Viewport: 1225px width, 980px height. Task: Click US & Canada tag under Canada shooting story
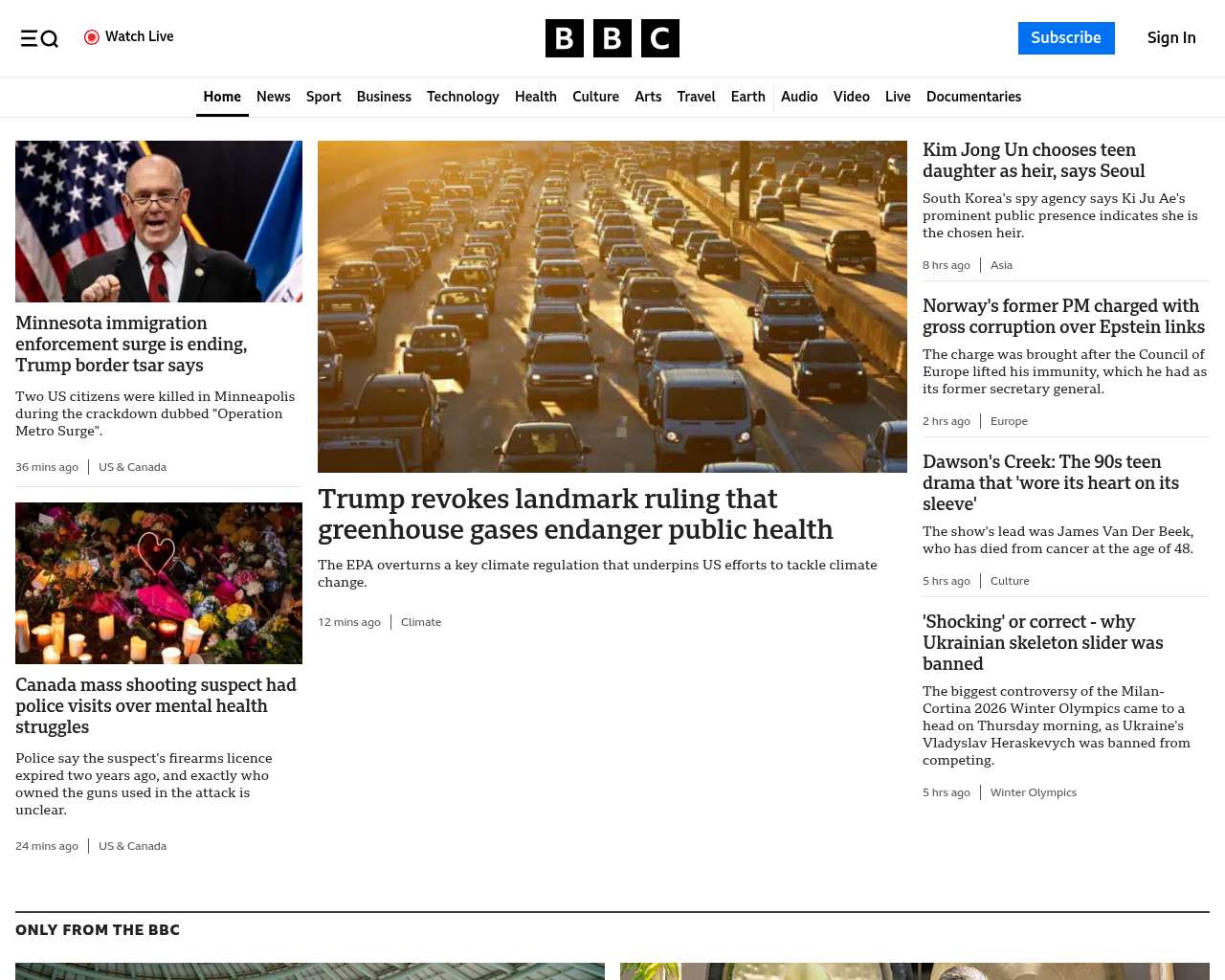[132, 846]
